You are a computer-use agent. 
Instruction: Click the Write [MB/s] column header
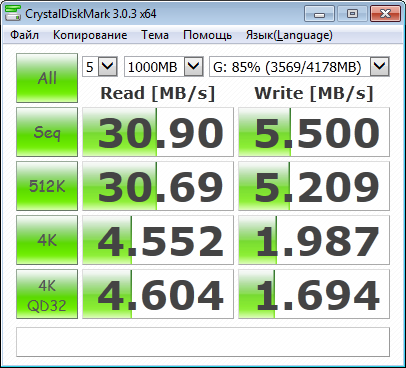coord(314,93)
